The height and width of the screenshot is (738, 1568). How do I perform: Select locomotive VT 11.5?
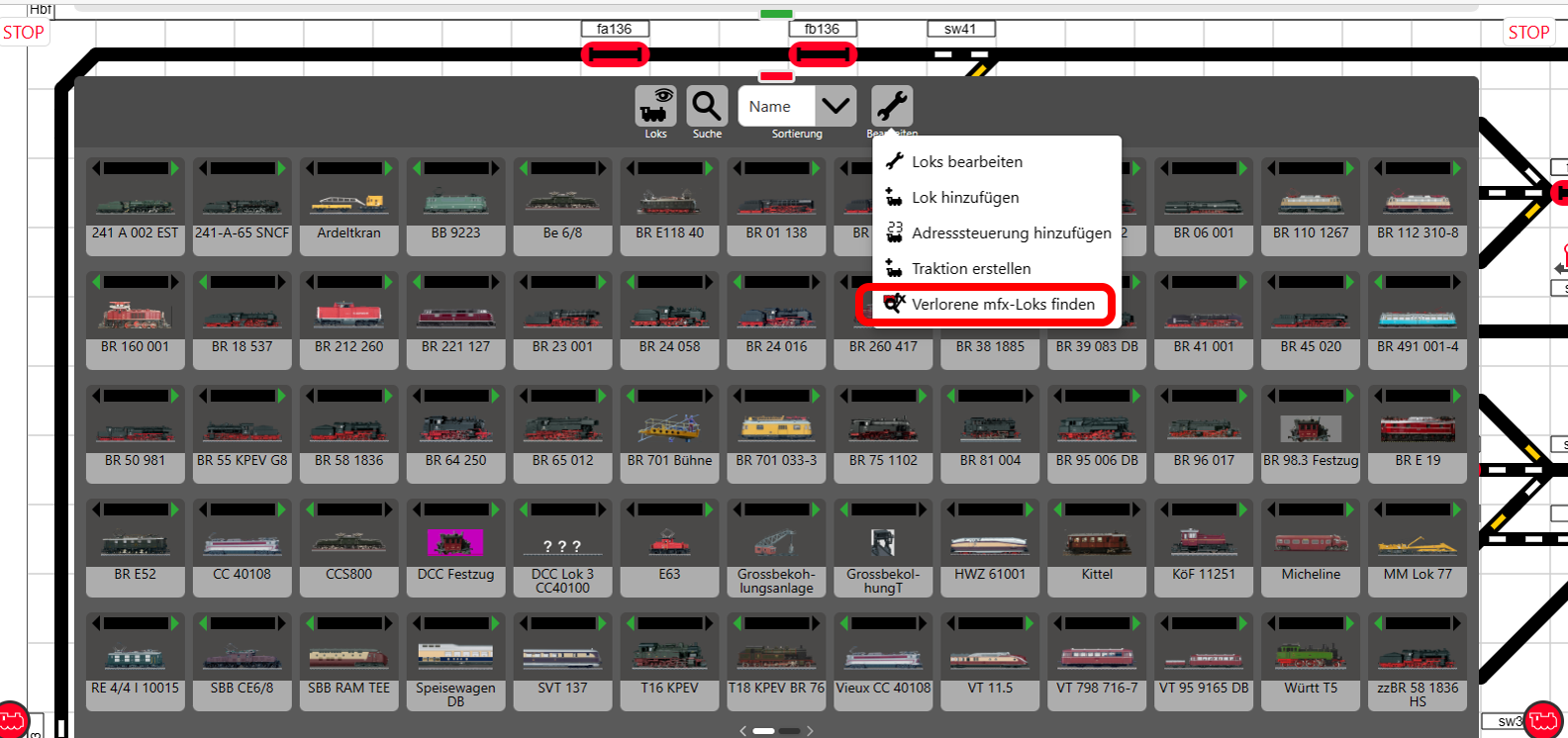click(991, 662)
